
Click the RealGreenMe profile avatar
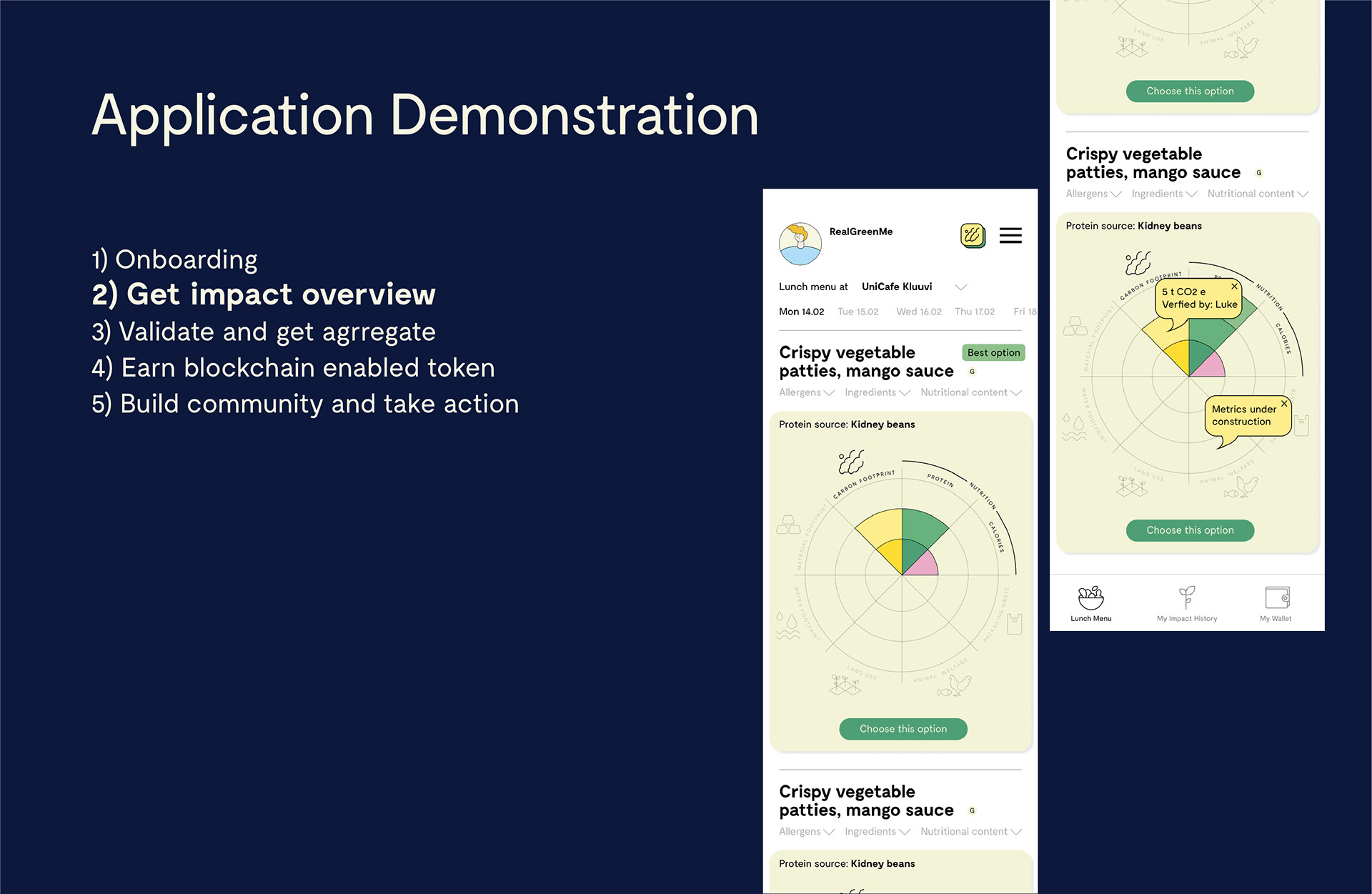coord(800,244)
